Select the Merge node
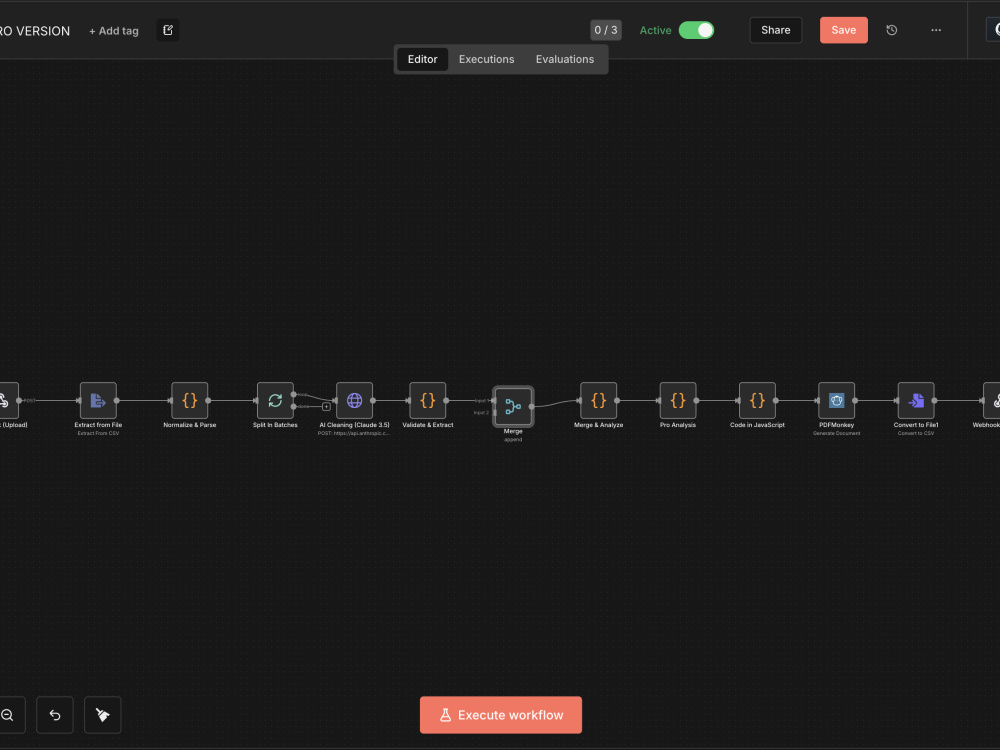The width and height of the screenshot is (1000, 750). (513, 406)
